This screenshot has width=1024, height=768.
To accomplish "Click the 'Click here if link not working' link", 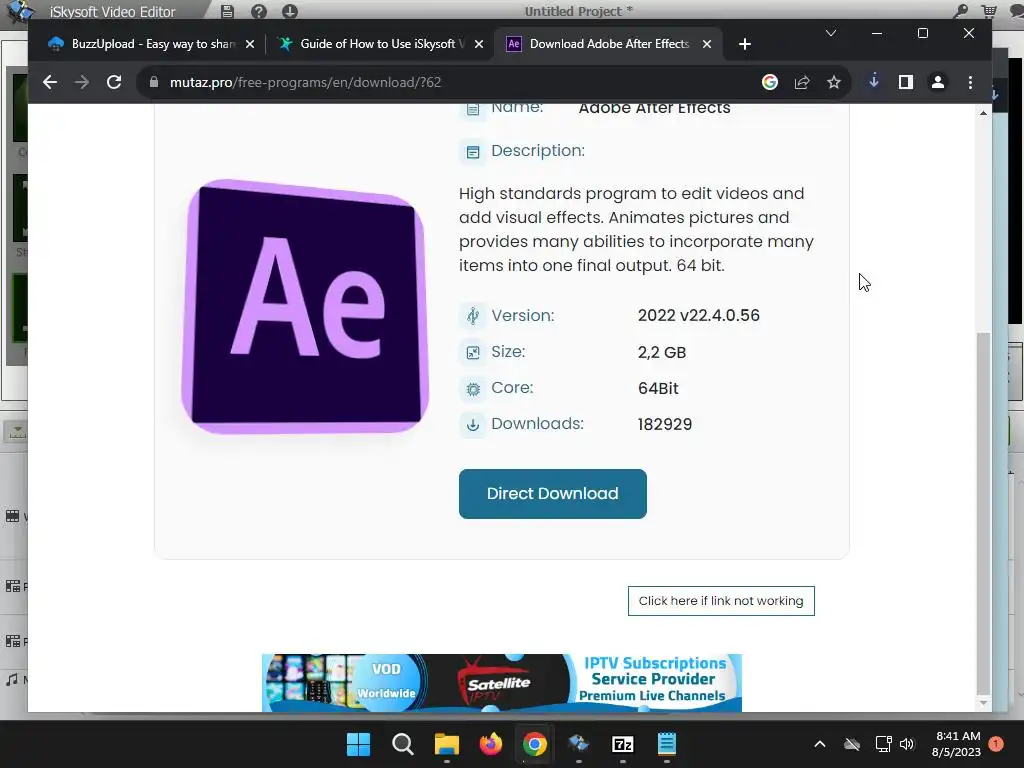I will (x=721, y=601).
